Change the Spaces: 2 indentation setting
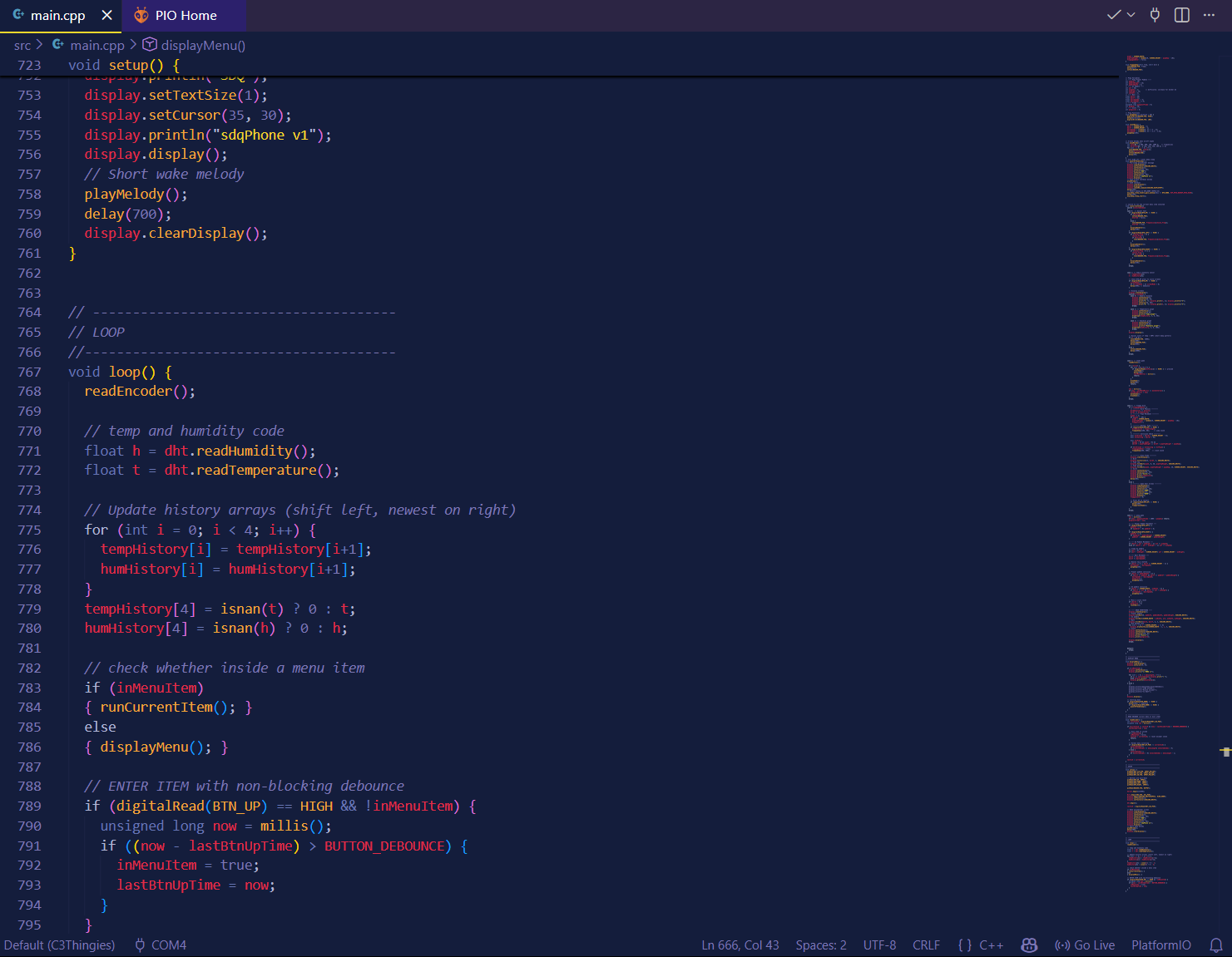 click(820, 945)
